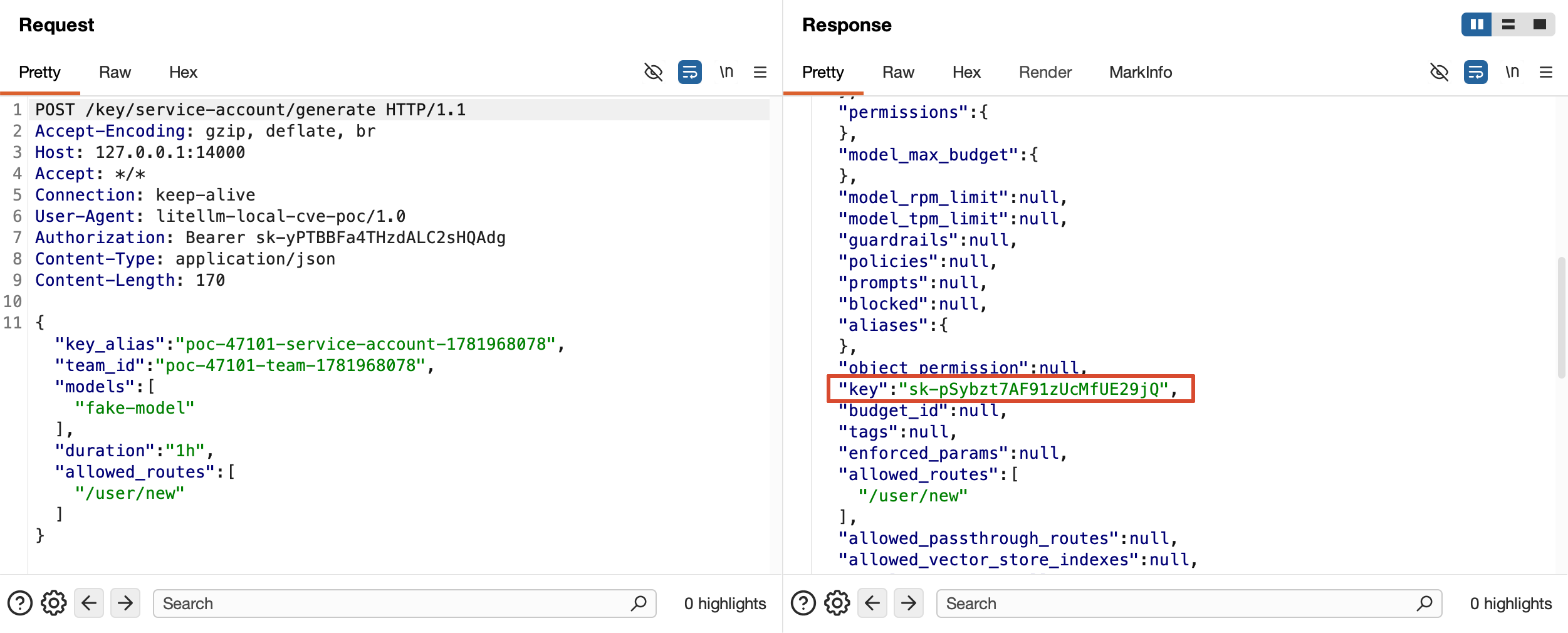Image resolution: width=1568 pixels, height=633 pixels.
Task: Open help icon below Response panel
Action: [803, 604]
